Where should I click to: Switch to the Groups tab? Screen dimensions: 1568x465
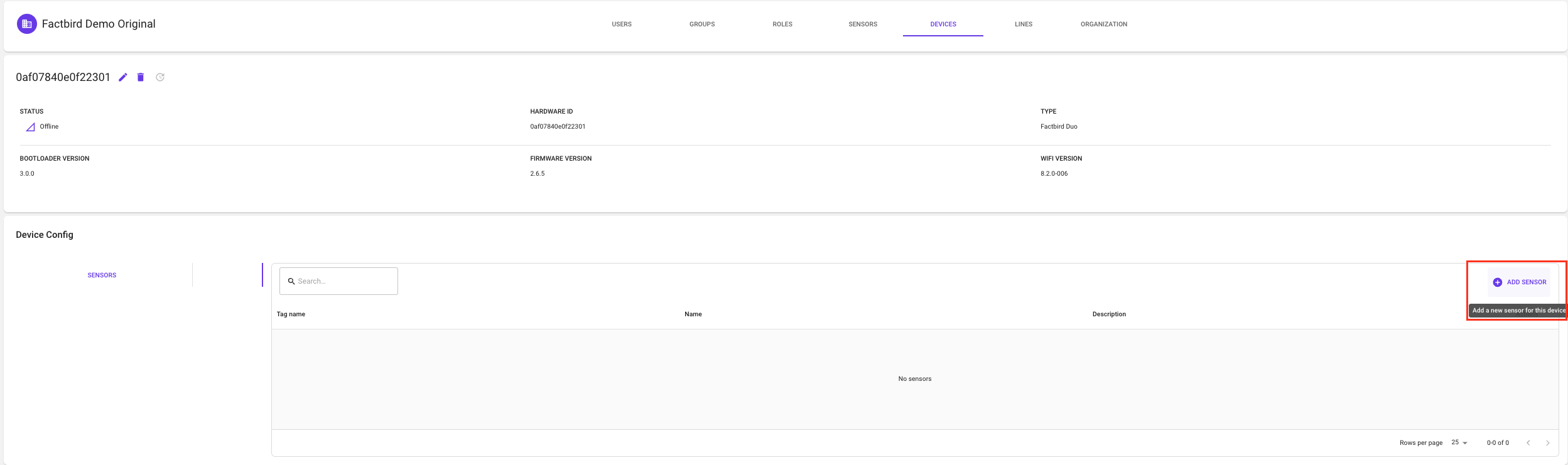tap(702, 24)
